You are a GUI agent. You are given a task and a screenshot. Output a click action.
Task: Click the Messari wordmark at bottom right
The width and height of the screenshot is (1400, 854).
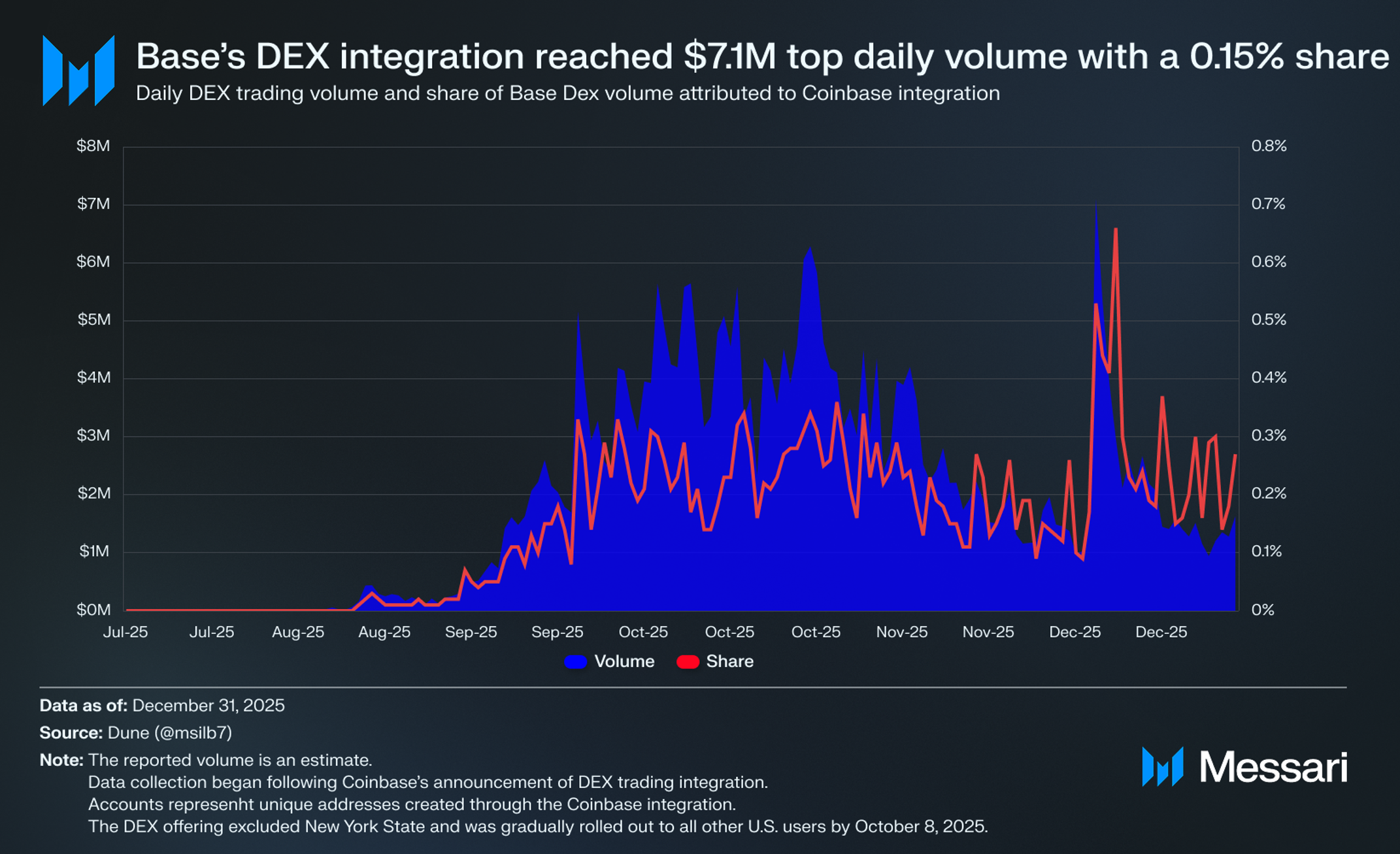(x=1273, y=767)
